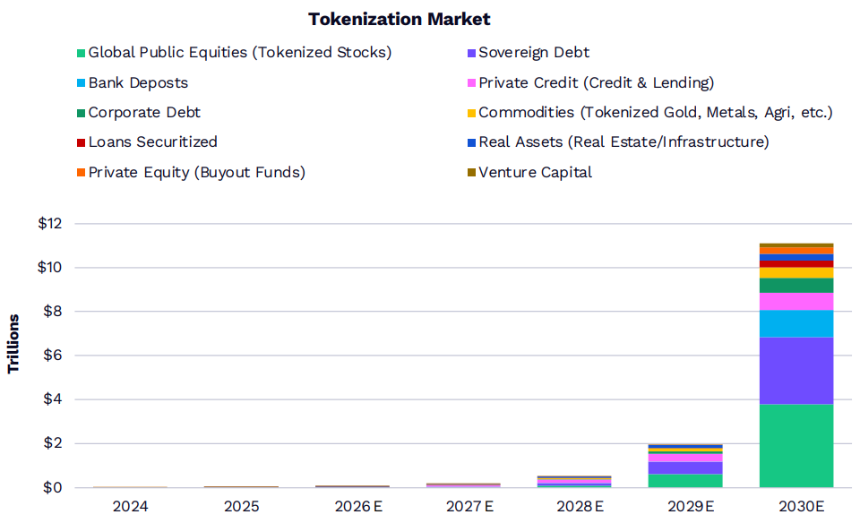Click the pink Private Credit segment in 2030E
The height and width of the screenshot is (523, 860).
point(796,301)
